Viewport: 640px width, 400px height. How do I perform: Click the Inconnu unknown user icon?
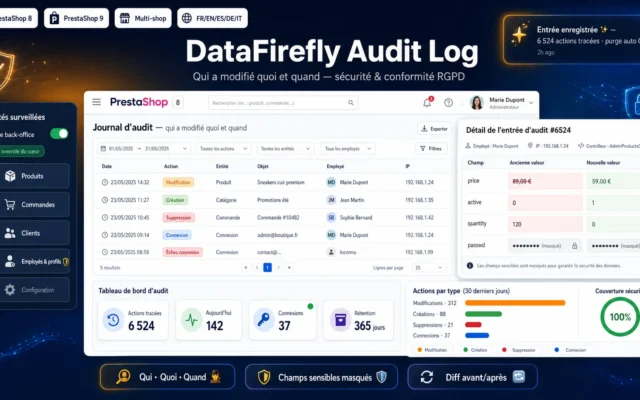[x=331, y=252]
